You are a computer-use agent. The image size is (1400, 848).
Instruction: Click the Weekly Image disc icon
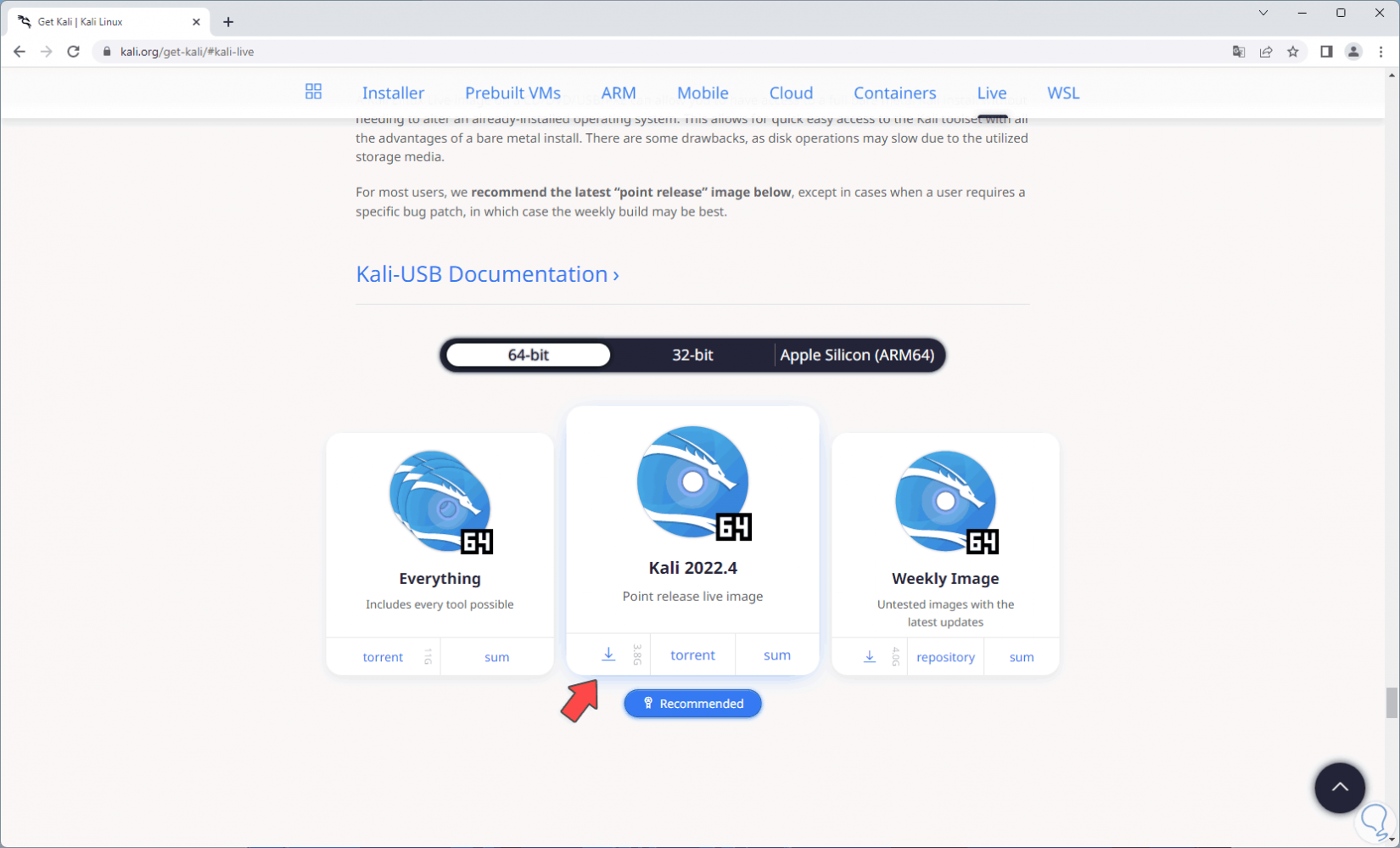coord(946,502)
